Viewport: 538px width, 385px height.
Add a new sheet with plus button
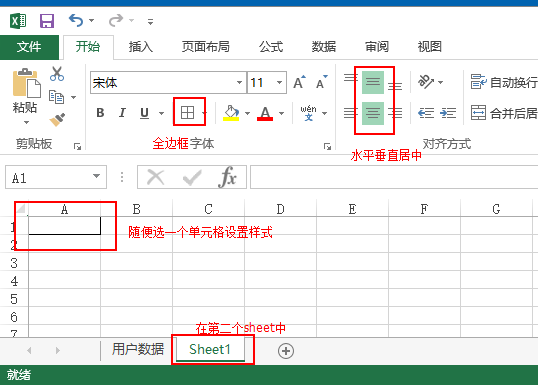coord(286,351)
